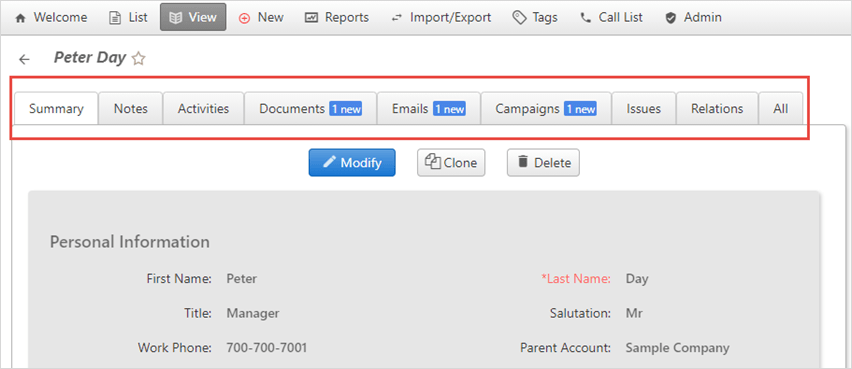Click the Salutation label
The image size is (852, 369).
pos(580,314)
